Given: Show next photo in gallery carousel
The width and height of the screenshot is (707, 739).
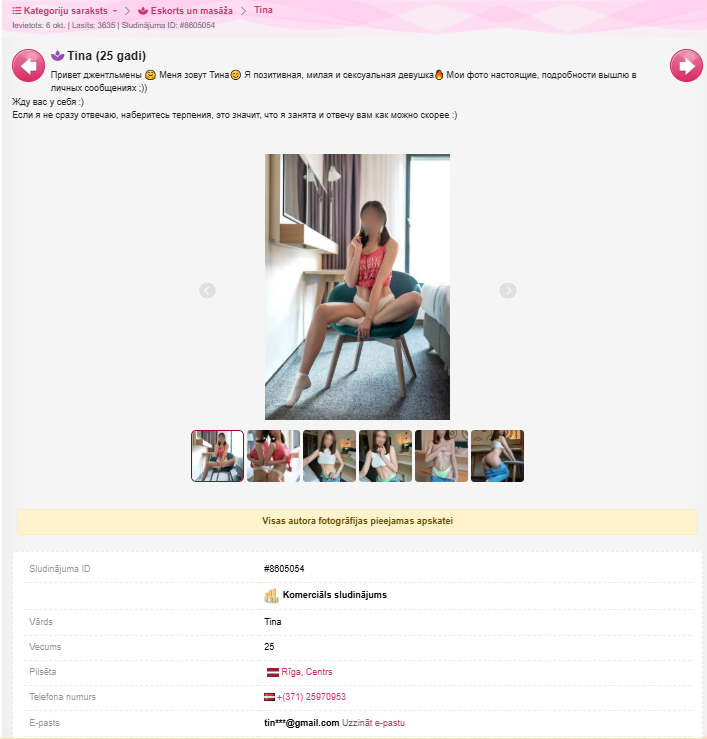Looking at the screenshot, I should coord(508,290).
